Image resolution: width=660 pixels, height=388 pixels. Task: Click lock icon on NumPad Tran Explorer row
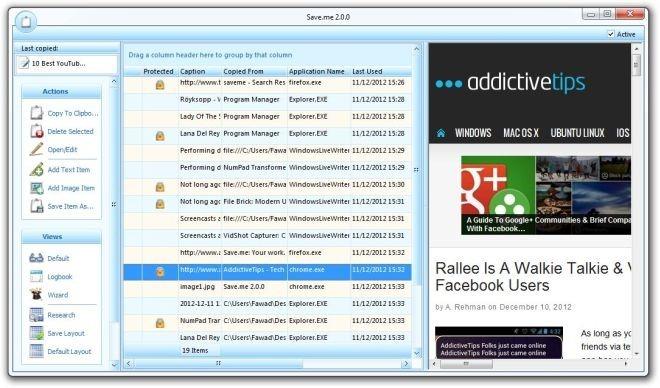(x=160, y=323)
